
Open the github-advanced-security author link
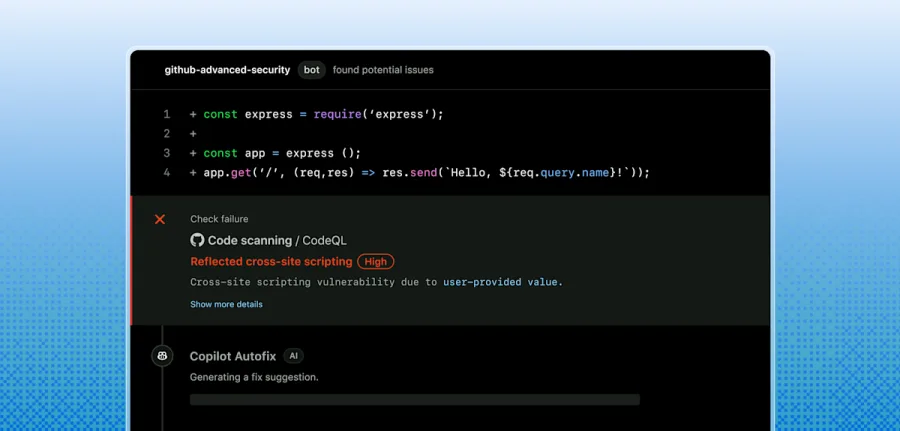(x=227, y=70)
